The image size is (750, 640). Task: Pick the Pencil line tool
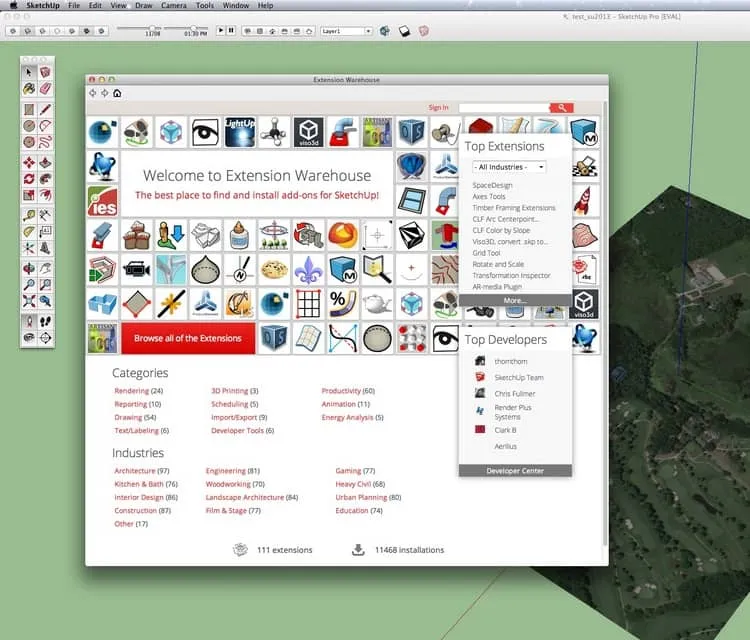45,110
